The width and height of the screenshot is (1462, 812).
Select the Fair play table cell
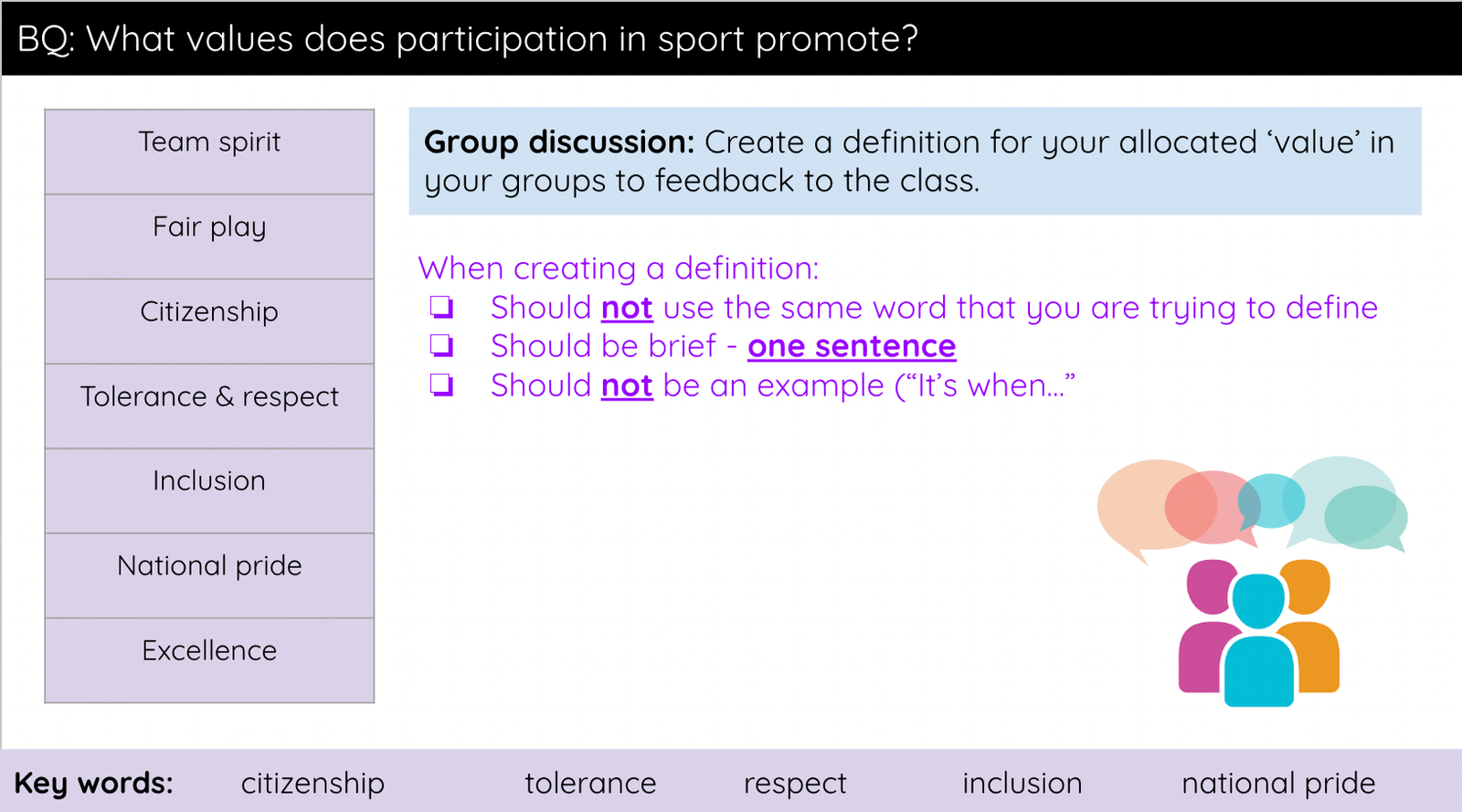tap(209, 237)
